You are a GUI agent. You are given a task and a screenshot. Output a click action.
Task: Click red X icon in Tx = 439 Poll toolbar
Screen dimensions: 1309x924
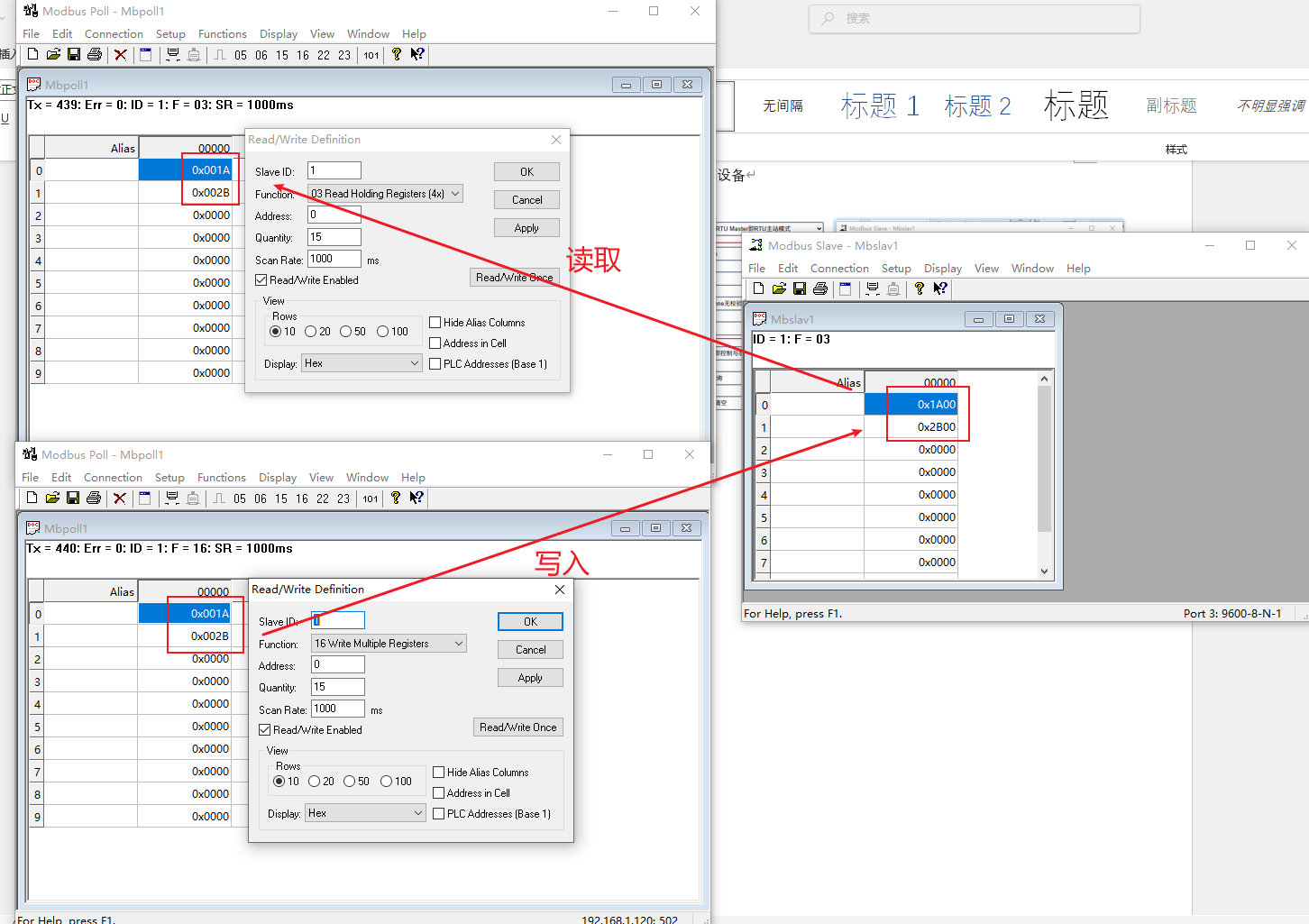tap(121, 55)
